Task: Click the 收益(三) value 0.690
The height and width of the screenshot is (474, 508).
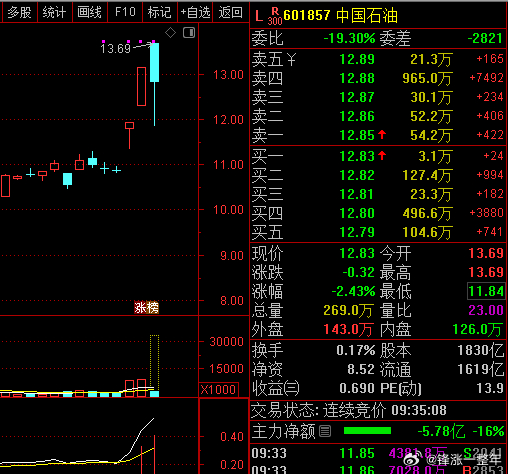Action: (357, 388)
